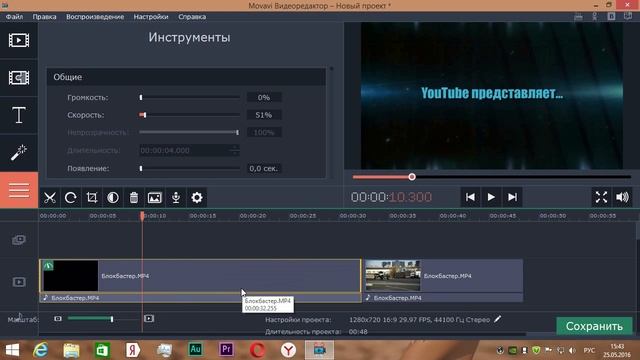This screenshot has height=360, width=640.
Task: Open File Explorer folder from taskbar
Action: tap(71, 350)
